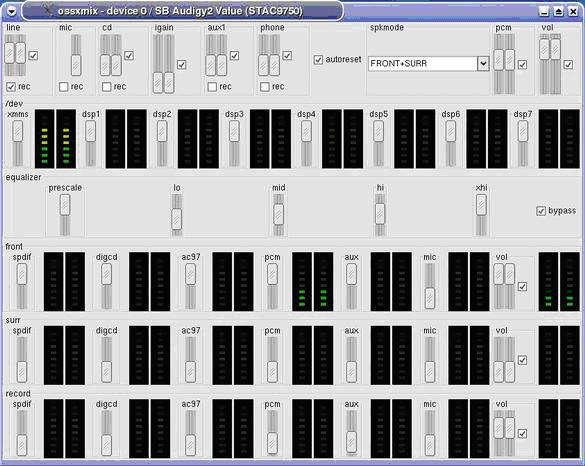Screen dimensions: 585x466
Task: Enable rec for aux1 input
Action: 212,87
